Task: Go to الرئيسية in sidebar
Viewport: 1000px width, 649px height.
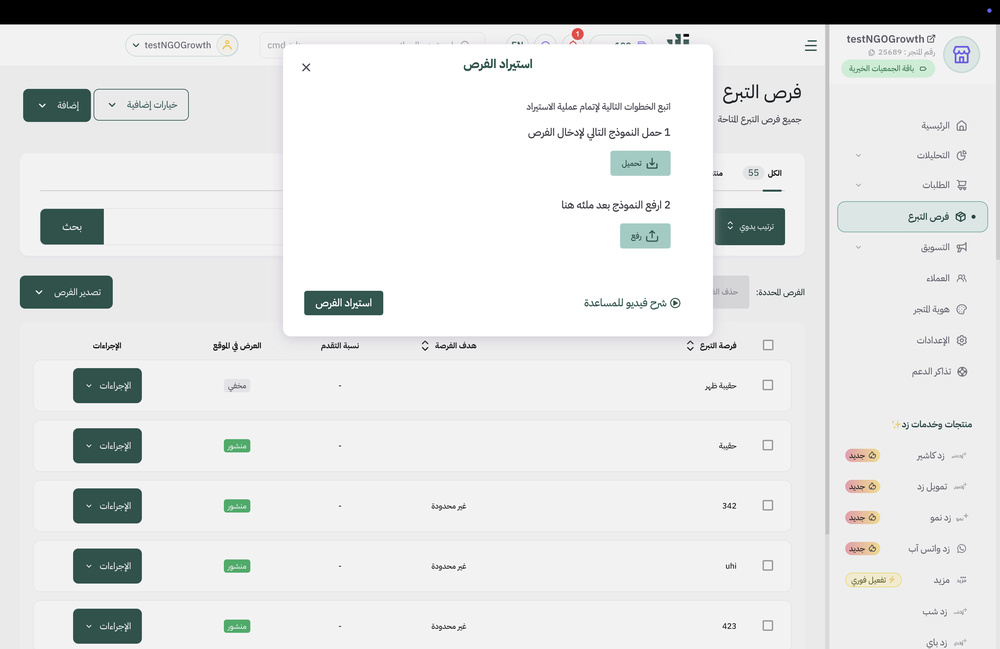Action: point(944,126)
